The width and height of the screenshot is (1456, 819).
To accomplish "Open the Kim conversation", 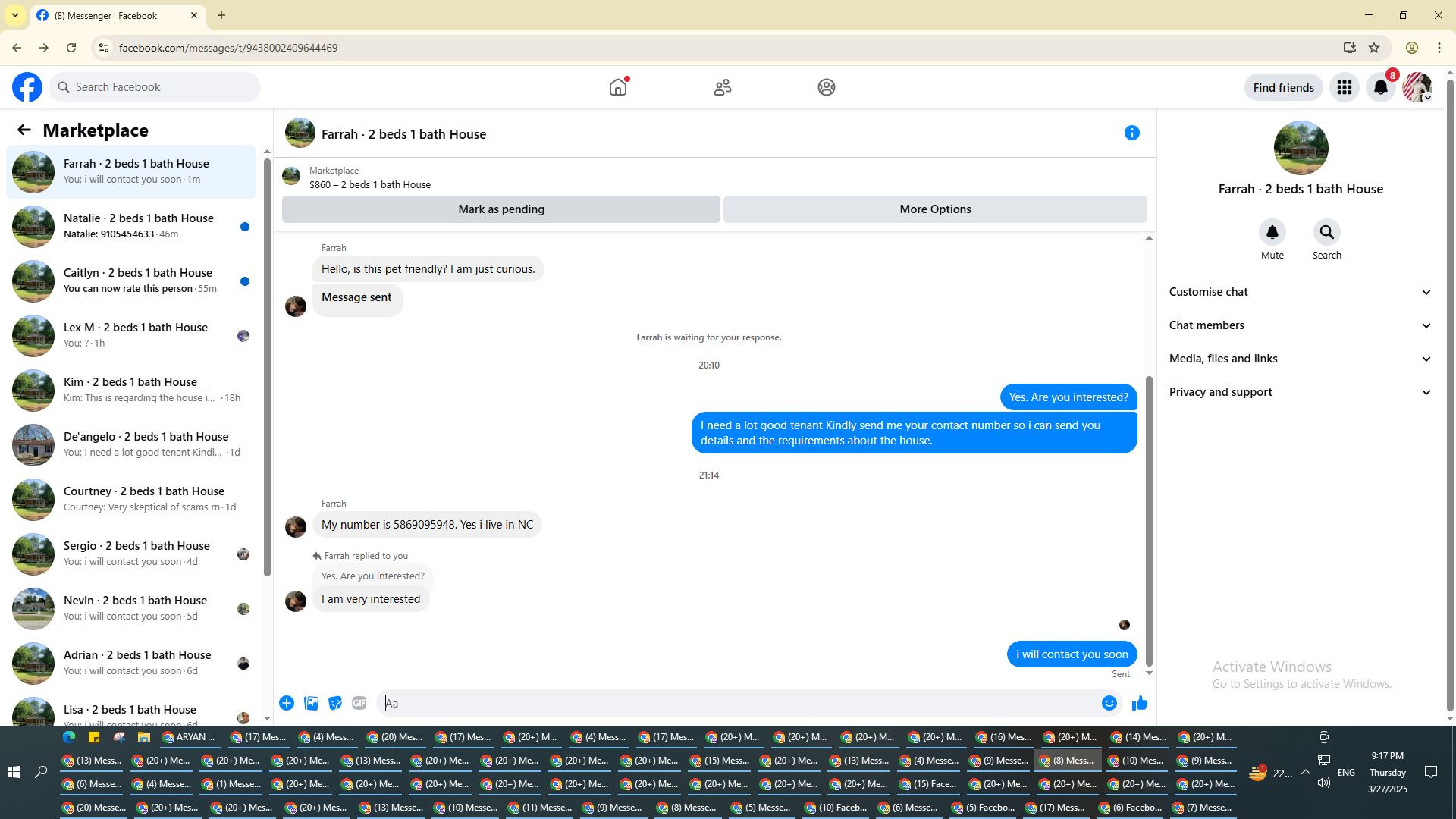I will click(130, 390).
